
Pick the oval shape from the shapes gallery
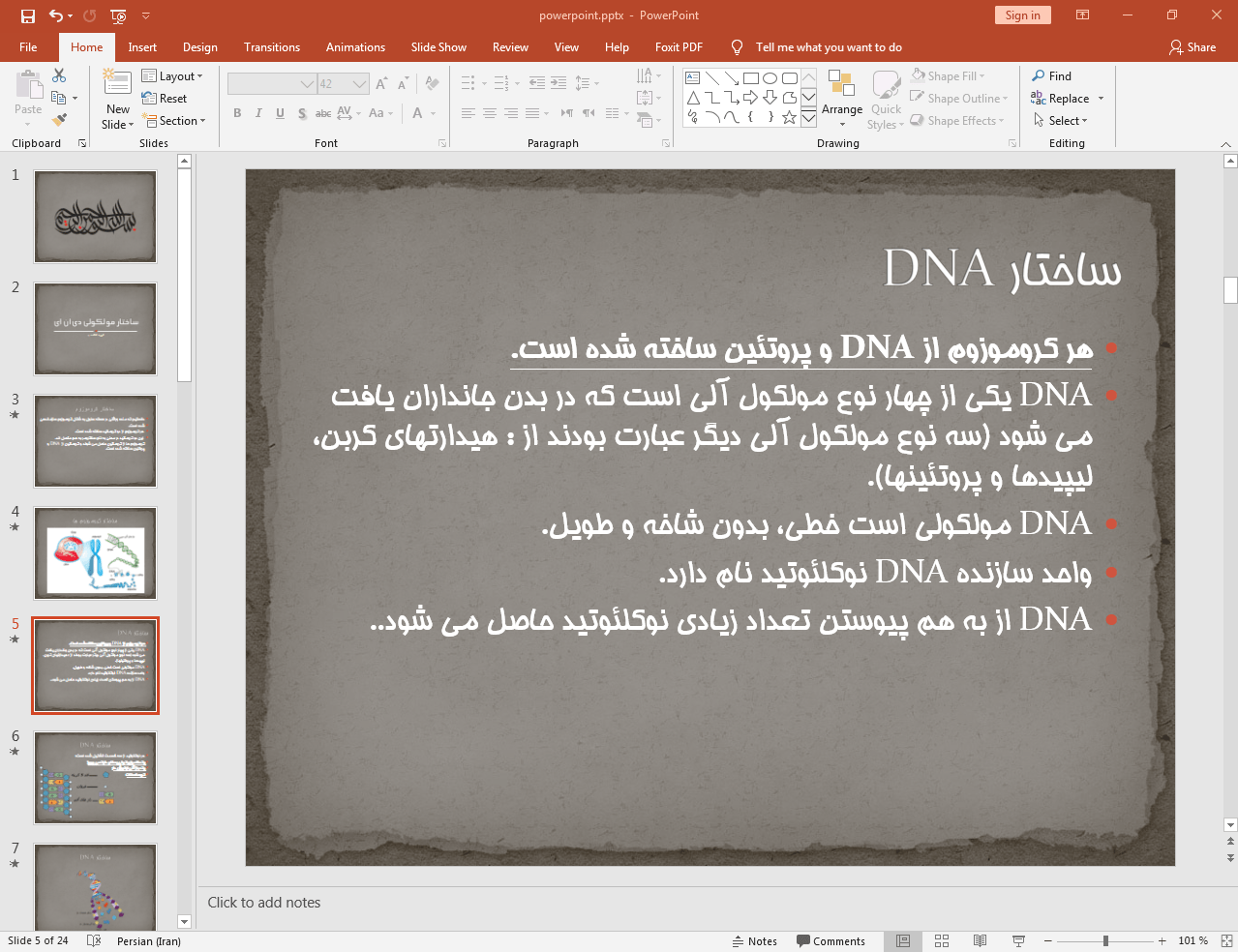coord(770,78)
